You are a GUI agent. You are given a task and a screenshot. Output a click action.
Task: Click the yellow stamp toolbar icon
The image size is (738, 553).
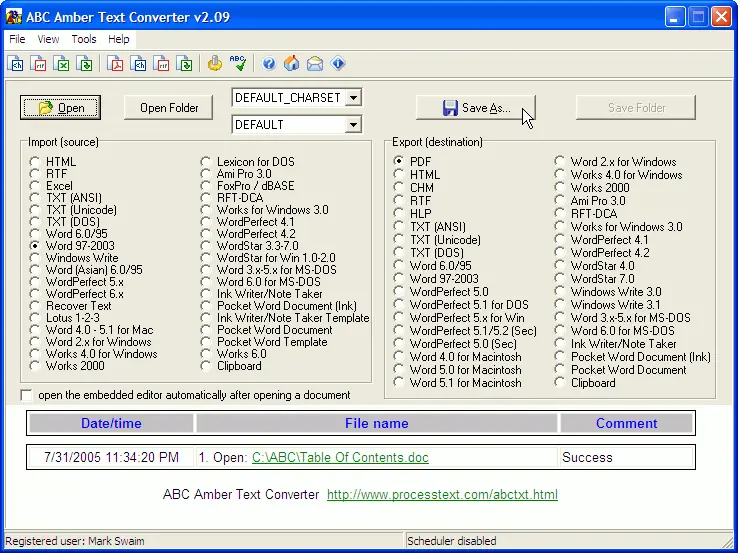214,64
